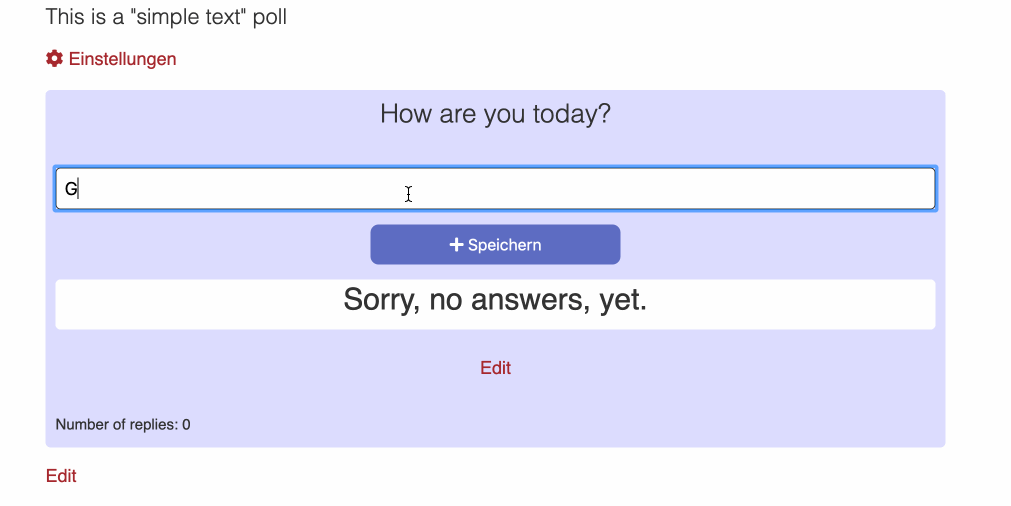The height and width of the screenshot is (506, 1011).
Task: Click the word "poll" in the top description
Action: (267, 17)
